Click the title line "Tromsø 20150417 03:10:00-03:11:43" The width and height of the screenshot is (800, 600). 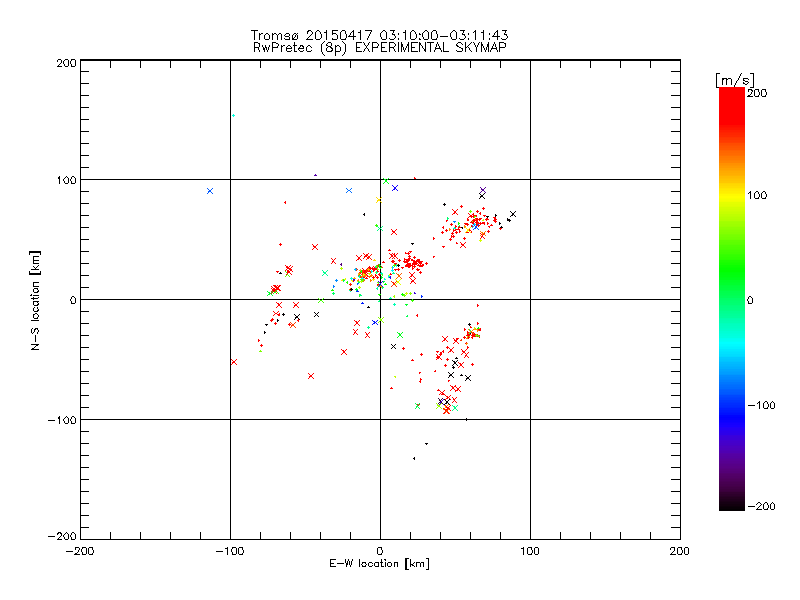pos(379,35)
